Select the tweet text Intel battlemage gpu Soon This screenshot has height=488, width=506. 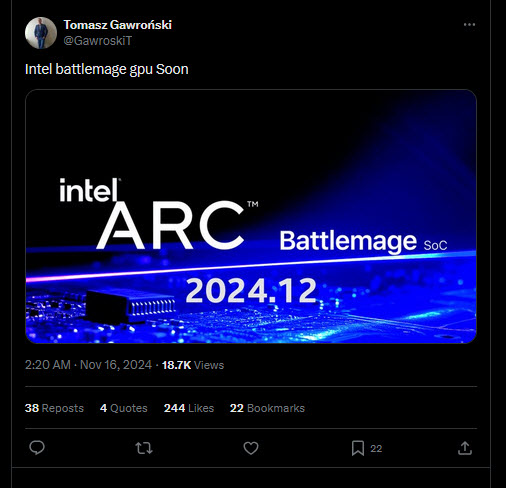tap(107, 69)
